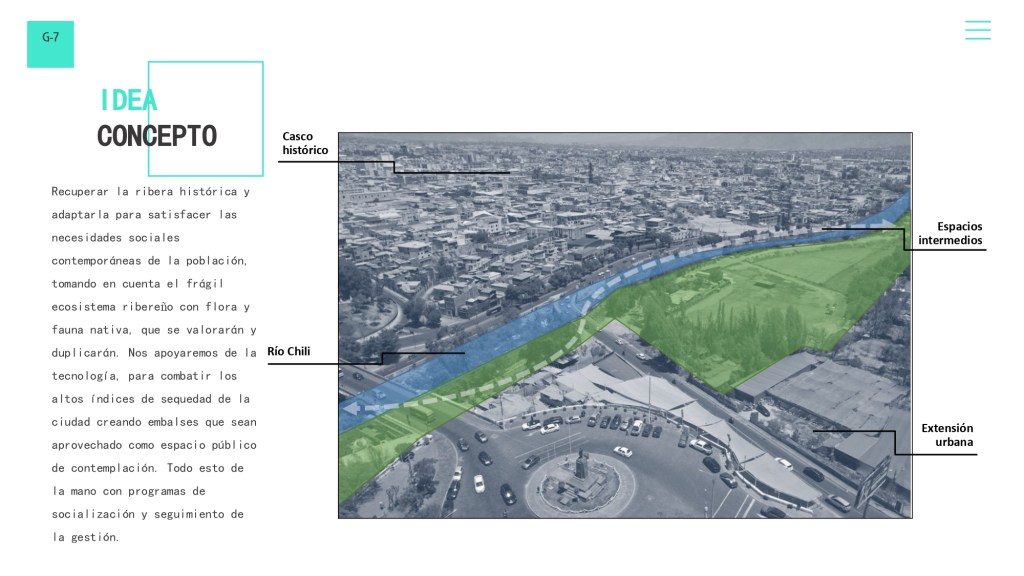Screen dimensions: 1024x576
Task: Select the teal outlined square frame
Action: tap(206, 63)
